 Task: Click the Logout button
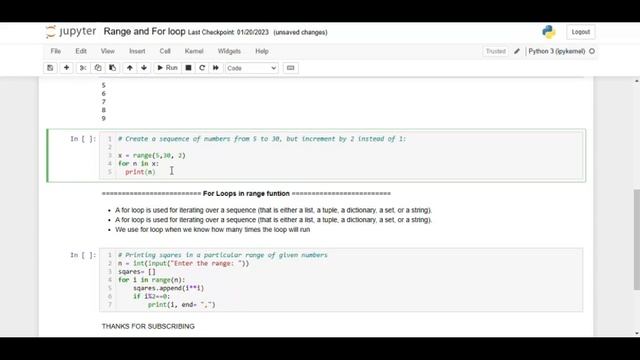580,32
